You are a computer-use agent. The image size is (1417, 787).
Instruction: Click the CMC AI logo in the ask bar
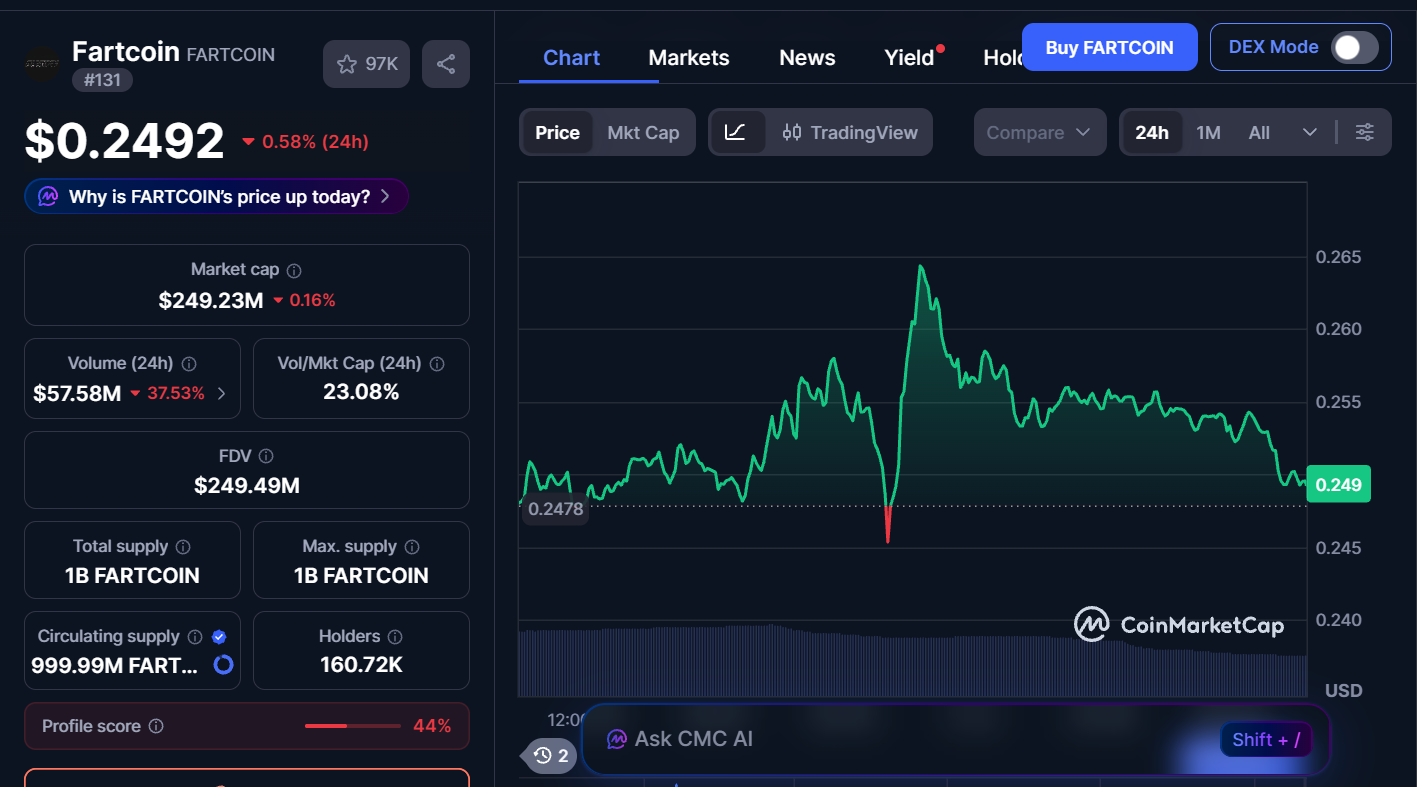[616, 739]
